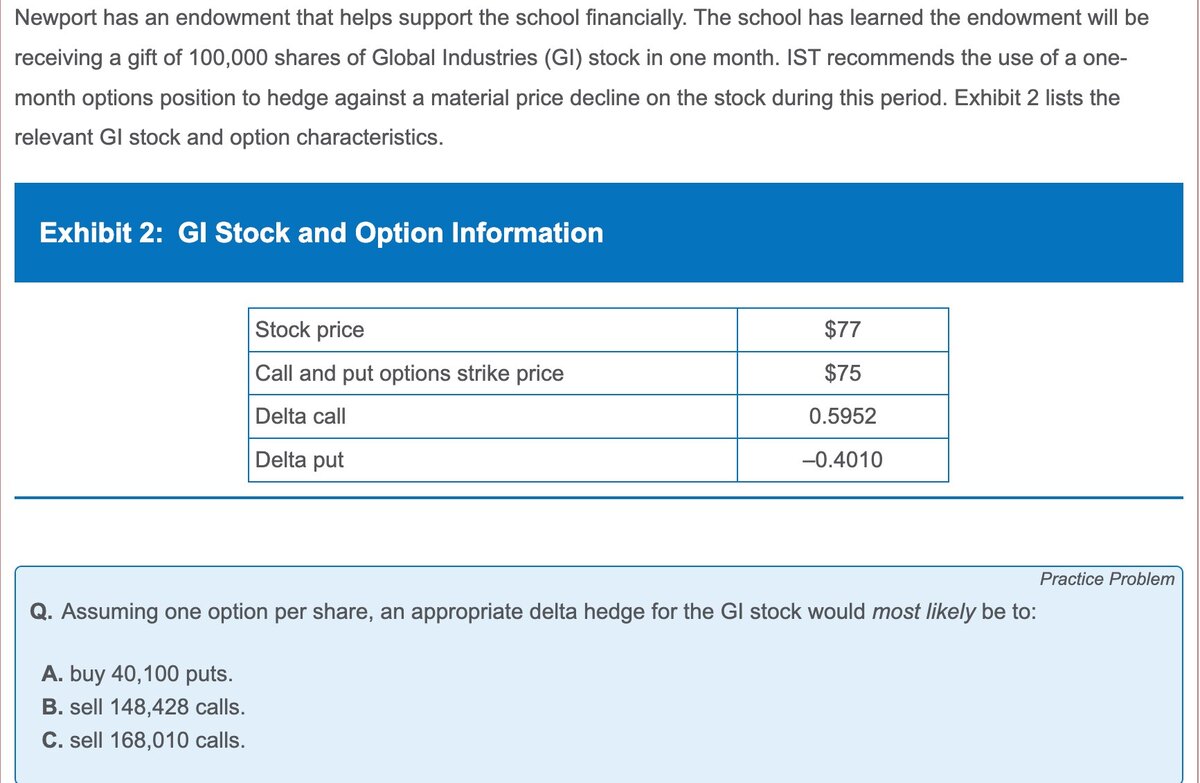Click the $77 stock price value
The width and height of the screenshot is (1200, 783).
click(843, 330)
